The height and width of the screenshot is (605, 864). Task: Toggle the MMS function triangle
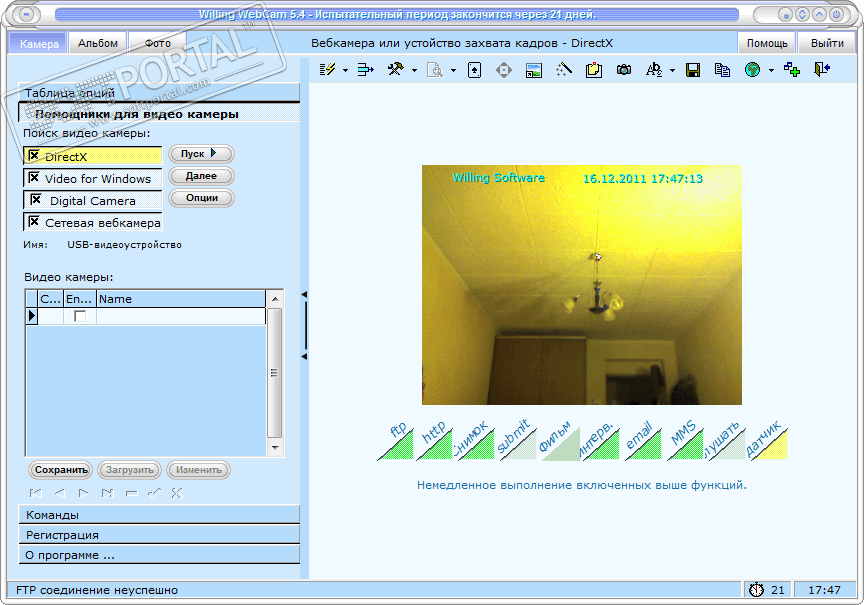click(x=689, y=445)
